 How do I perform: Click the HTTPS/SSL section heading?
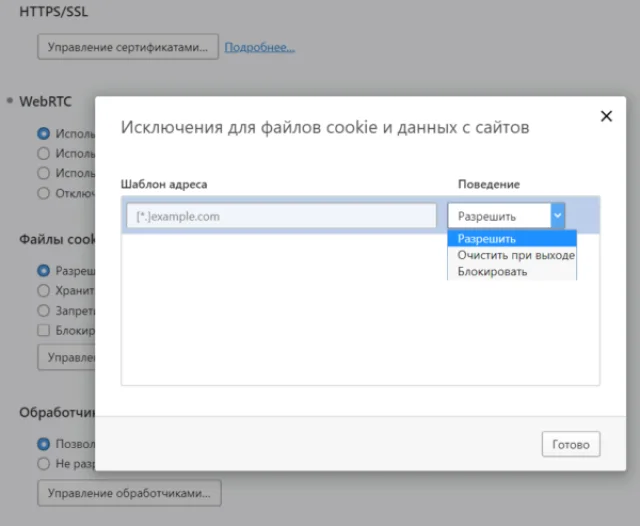pos(53,11)
